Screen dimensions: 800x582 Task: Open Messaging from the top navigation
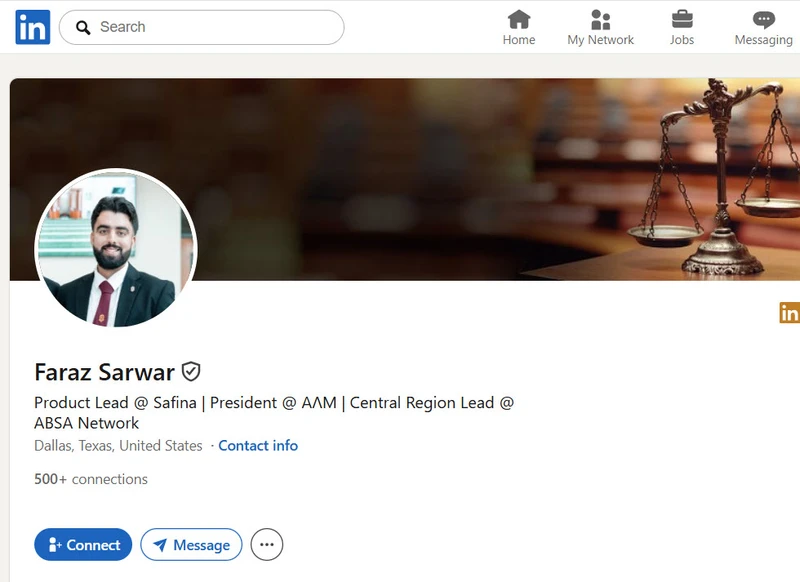coord(762,19)
